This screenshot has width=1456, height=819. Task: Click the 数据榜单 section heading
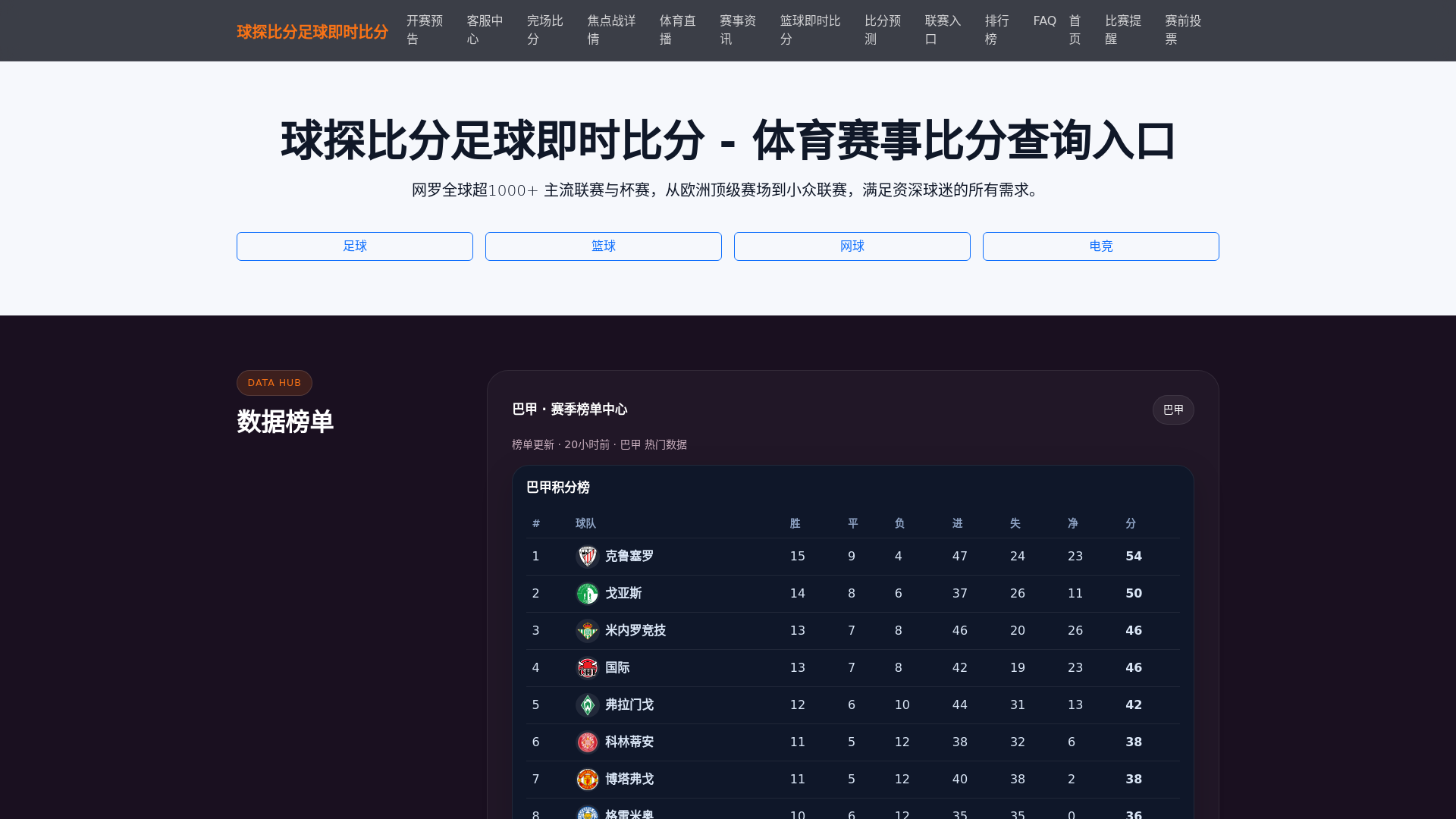pos(285,422)
